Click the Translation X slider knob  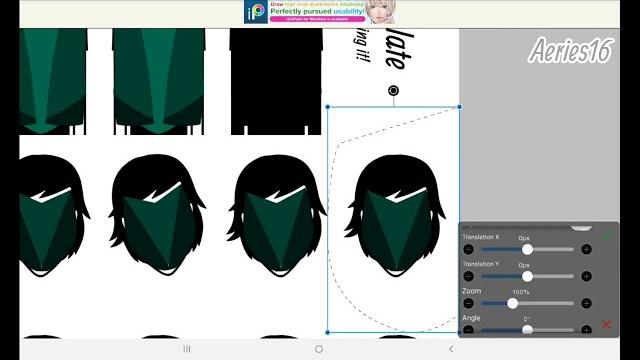tap(527, 249)
